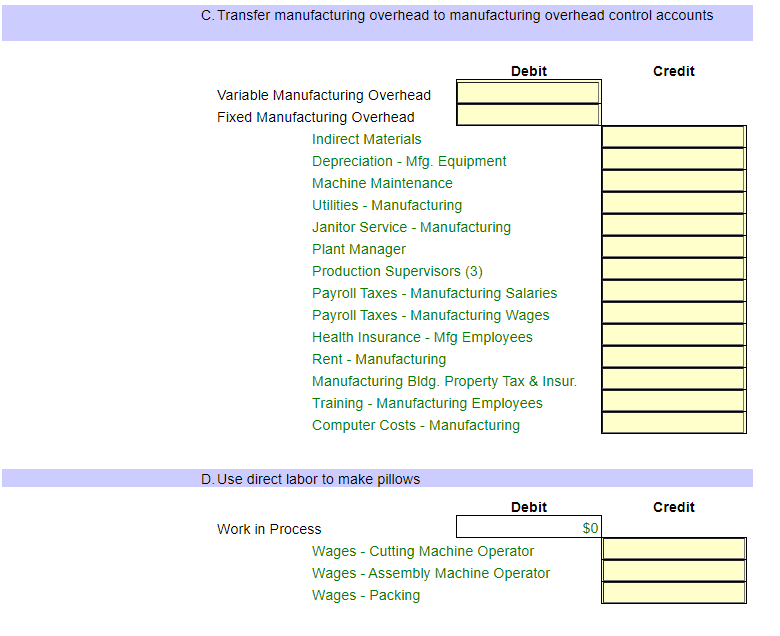Select Computer Costs - Manufacturing credit field
Image resolution: width=780 pixels, height=636 pixels.
pyautogui.click(x=674, y=423)
